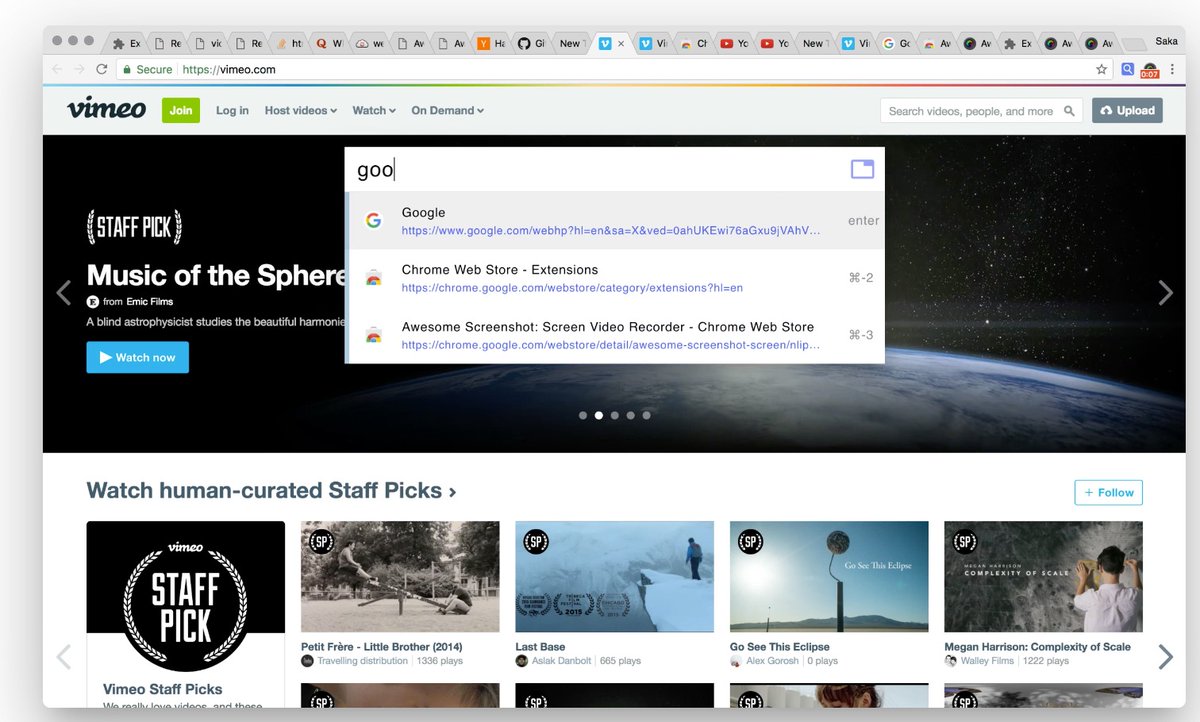This screenshot has height=722, width=1200.
Task: Open the On Demand dropdown
Action: (447, 110)
